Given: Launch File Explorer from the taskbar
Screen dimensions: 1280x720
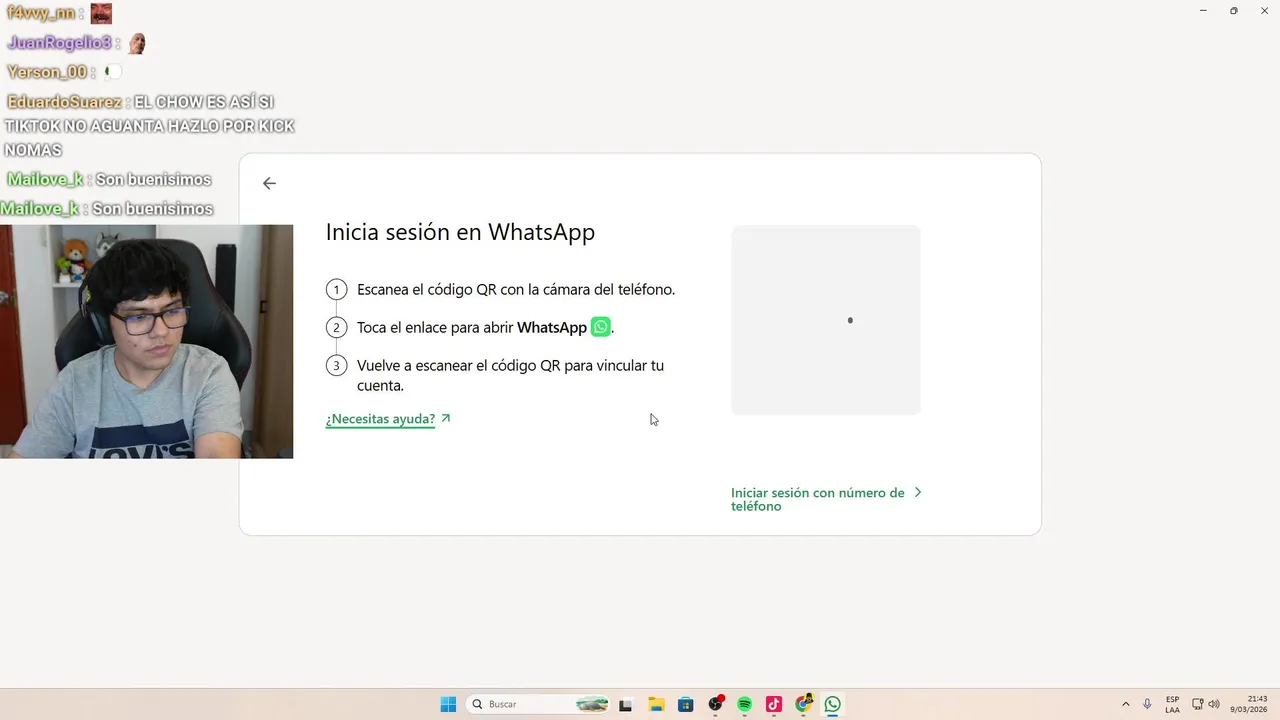Looking at the screenshot, I should coord(656,704).
